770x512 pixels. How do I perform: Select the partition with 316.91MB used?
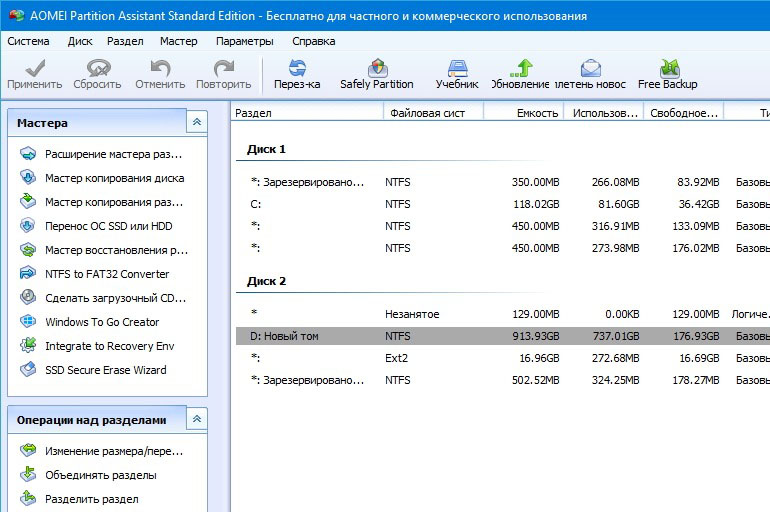[503, 226]
